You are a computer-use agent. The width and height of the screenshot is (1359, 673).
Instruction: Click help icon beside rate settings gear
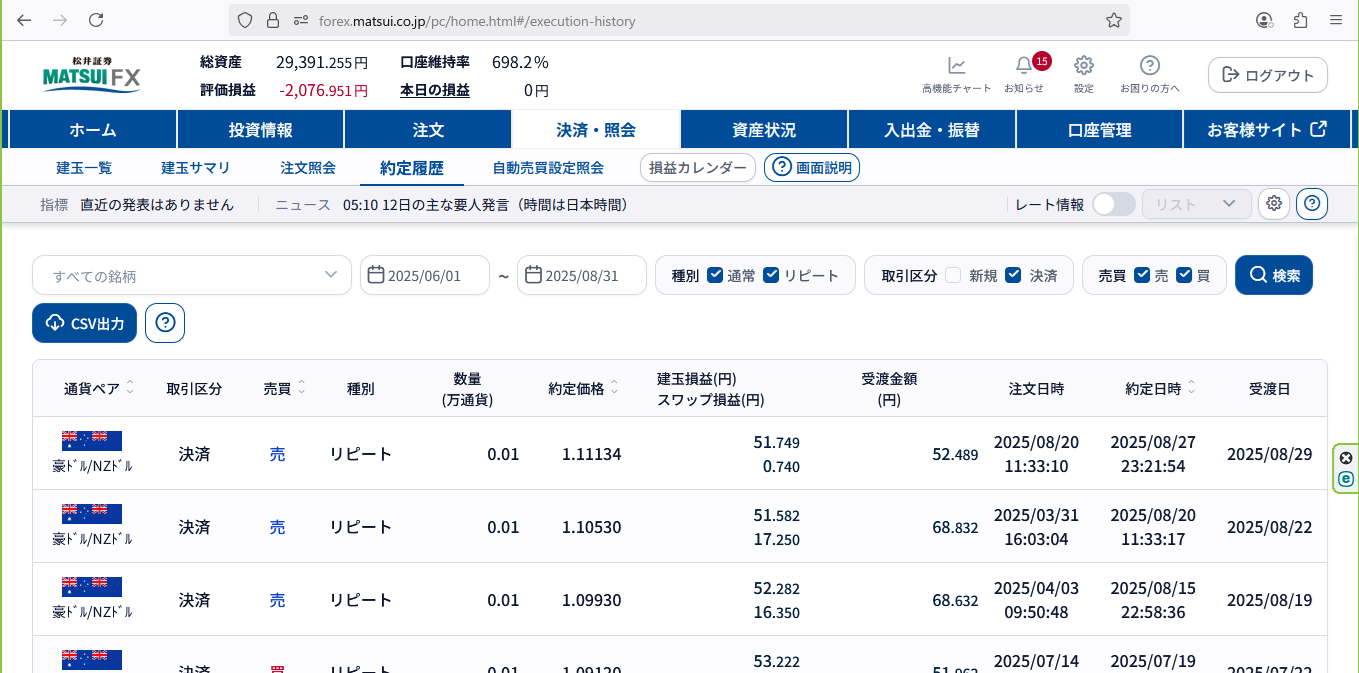pos(1312,204)
